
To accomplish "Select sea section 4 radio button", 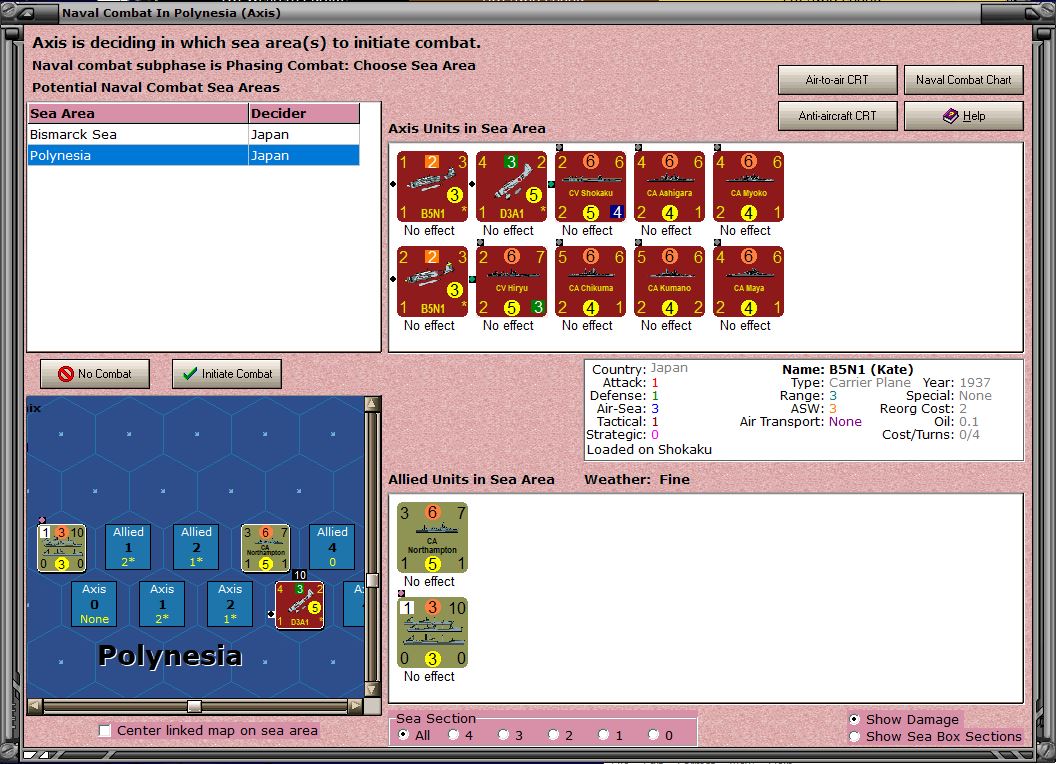I will pyautogui.click(x=453, y=735).
